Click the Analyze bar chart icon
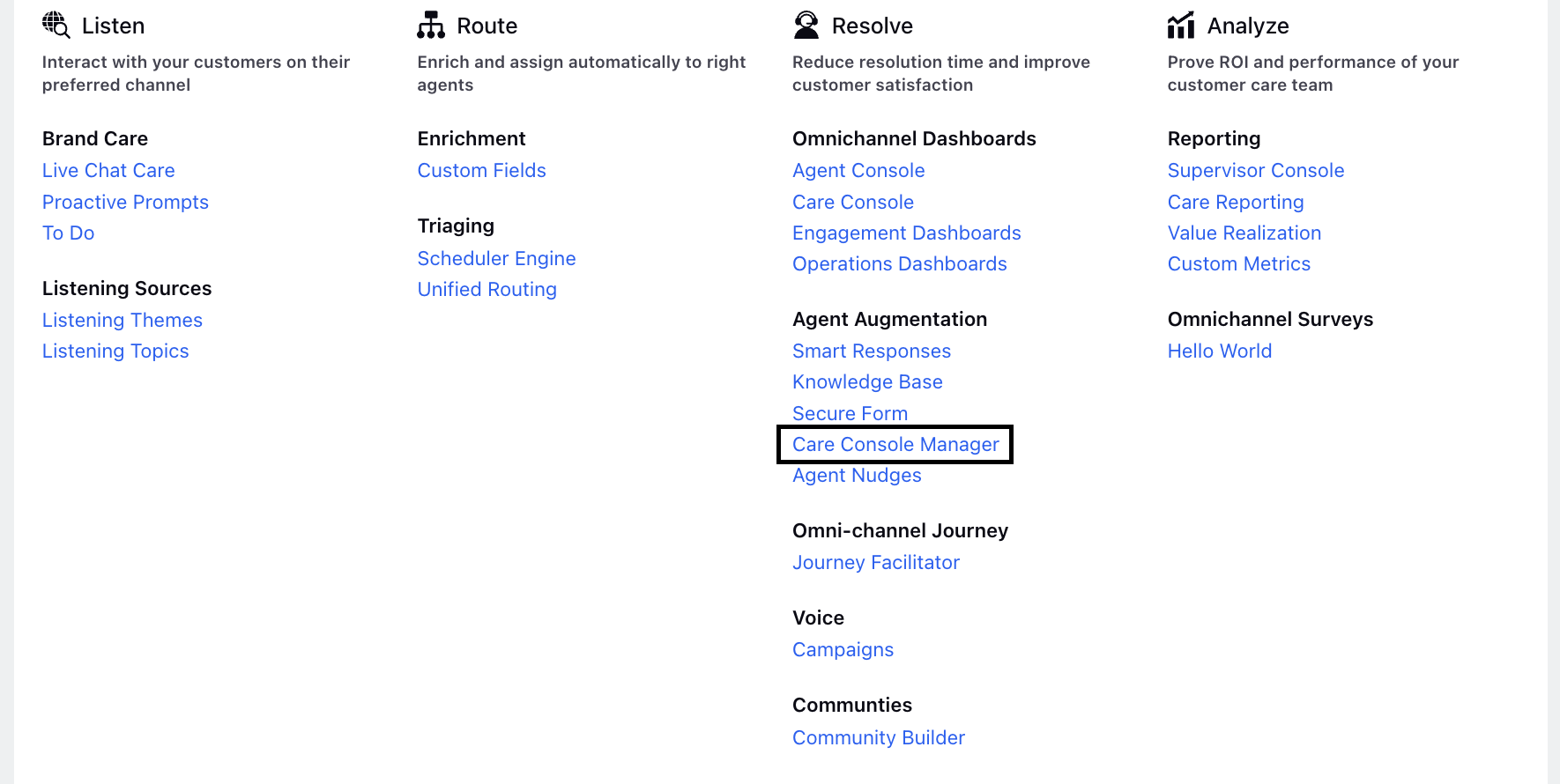 click(1181, 25)
